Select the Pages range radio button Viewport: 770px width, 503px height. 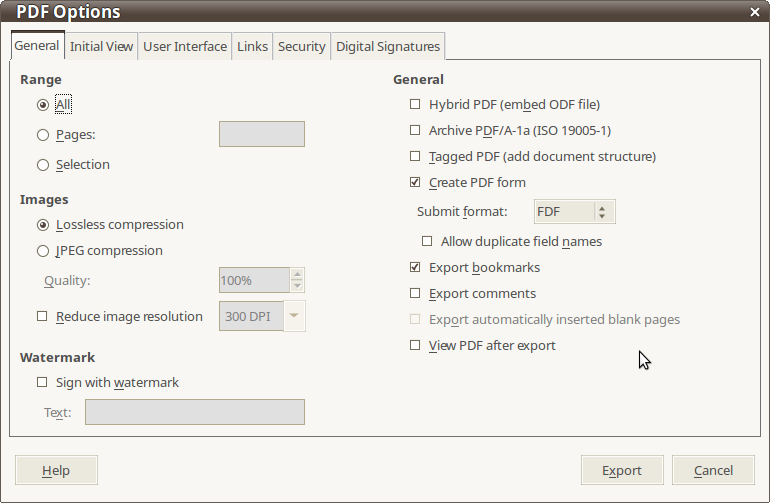pyautogui.click(x=43, y=135)
